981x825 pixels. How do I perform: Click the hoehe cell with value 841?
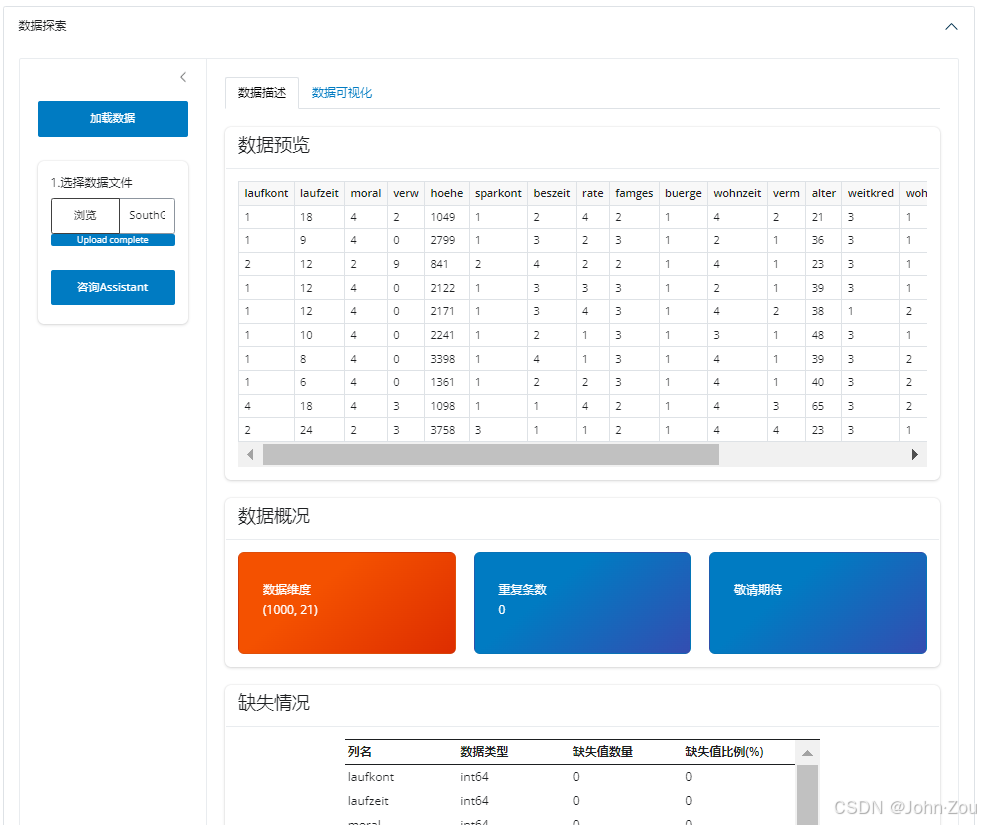tap(447, 264)
